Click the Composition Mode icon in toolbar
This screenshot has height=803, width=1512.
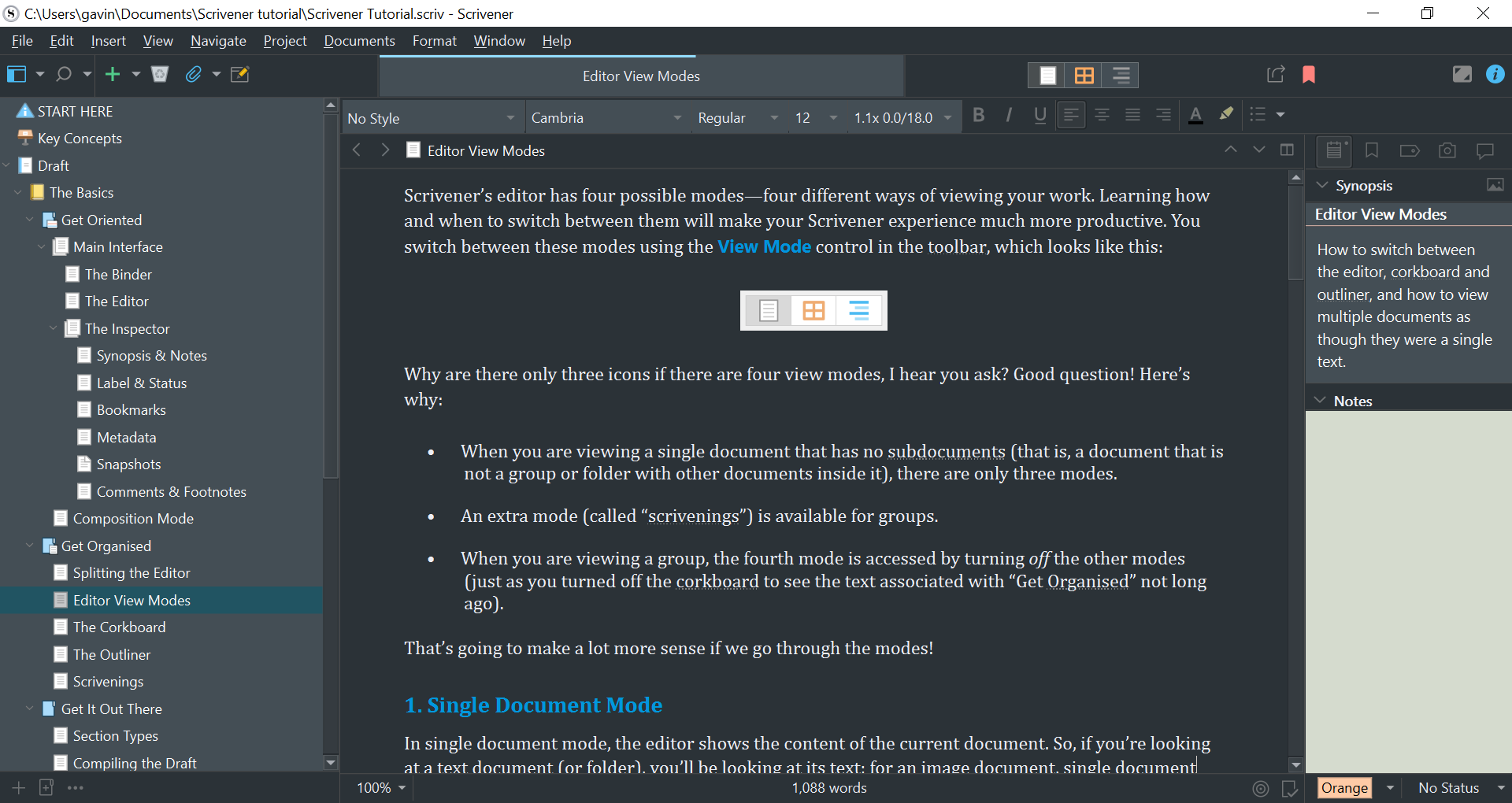[x=1462, y=74]
